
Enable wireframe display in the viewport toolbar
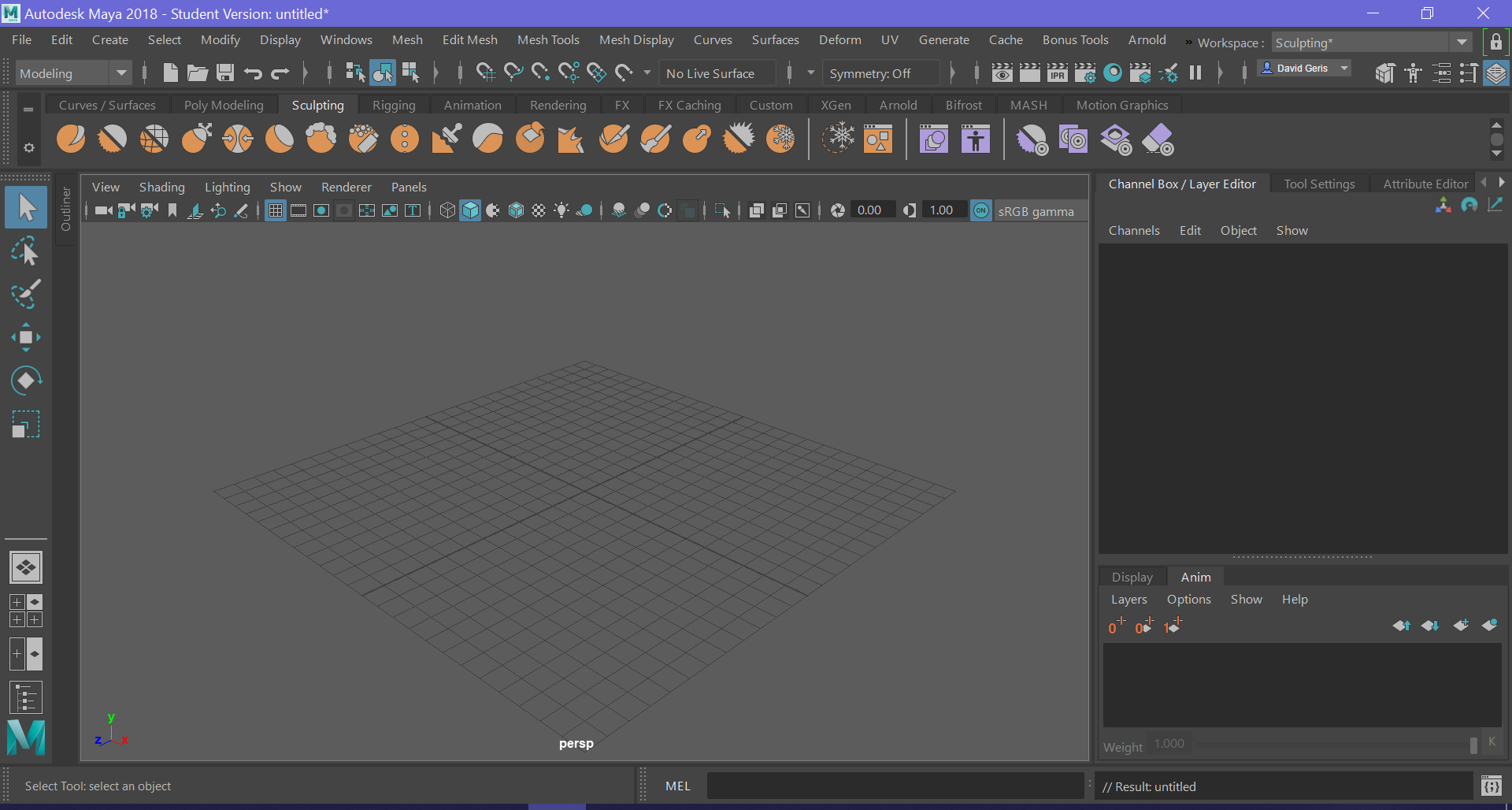(x=447, y=210)
